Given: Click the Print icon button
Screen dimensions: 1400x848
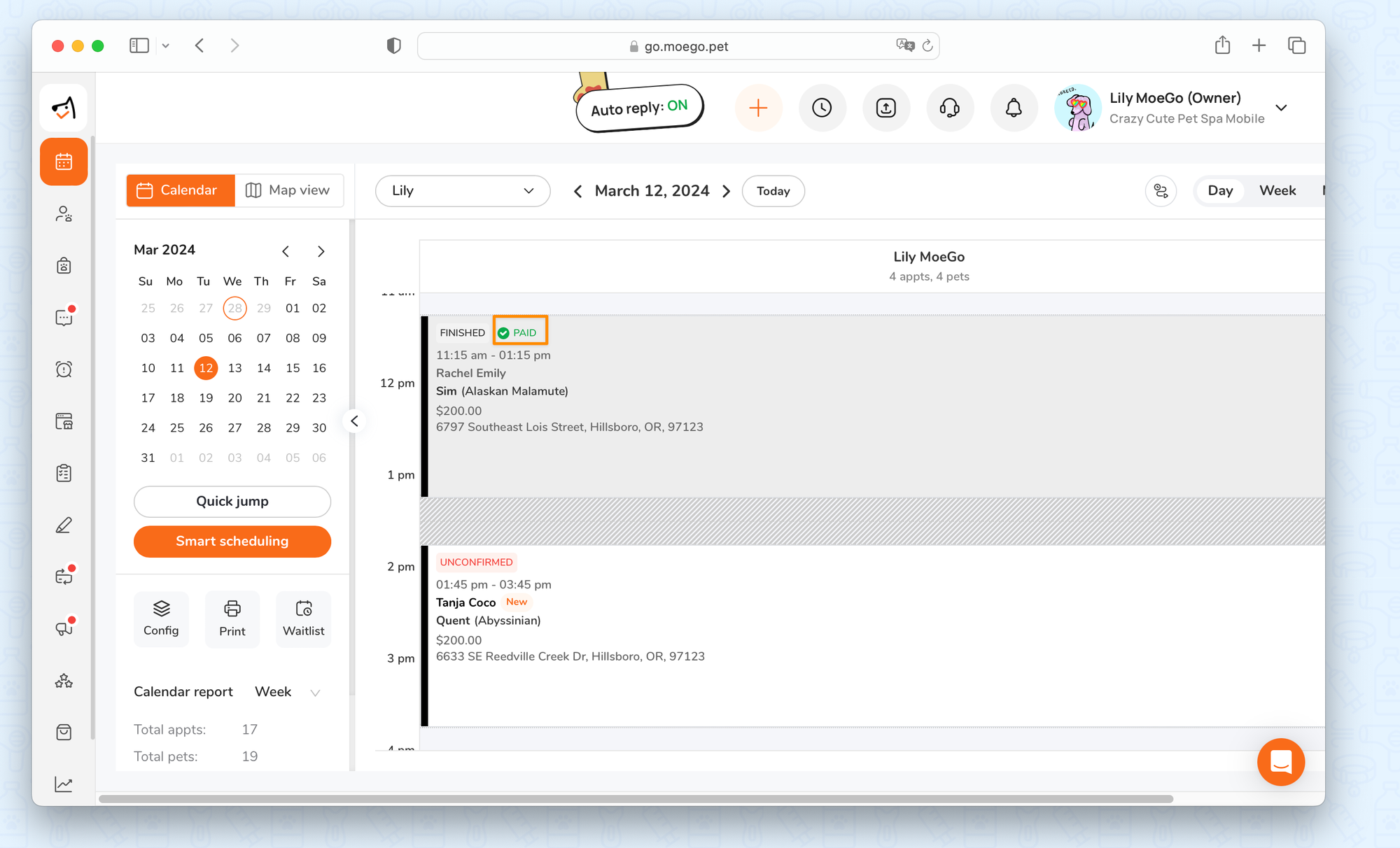Looking at the screenshot, I should [232, 619].
